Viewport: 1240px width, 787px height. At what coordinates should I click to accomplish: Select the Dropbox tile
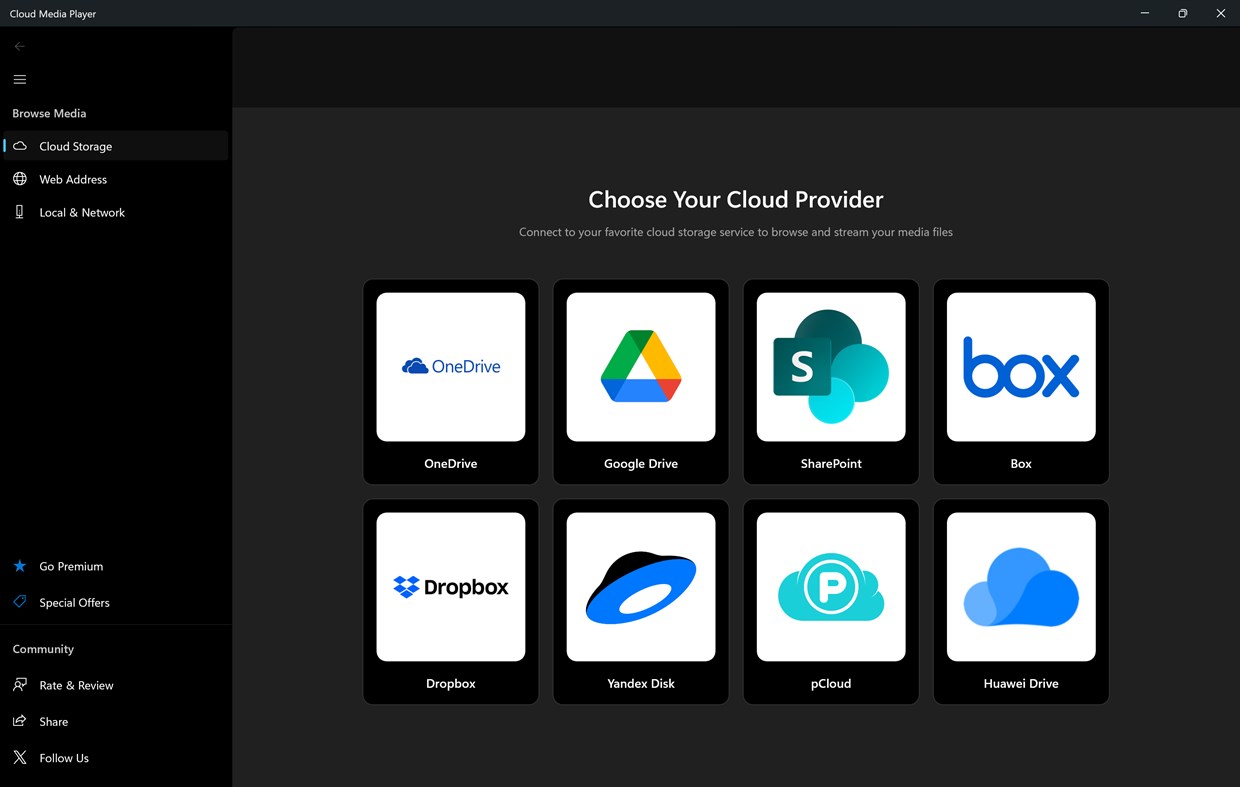point(450,602)
